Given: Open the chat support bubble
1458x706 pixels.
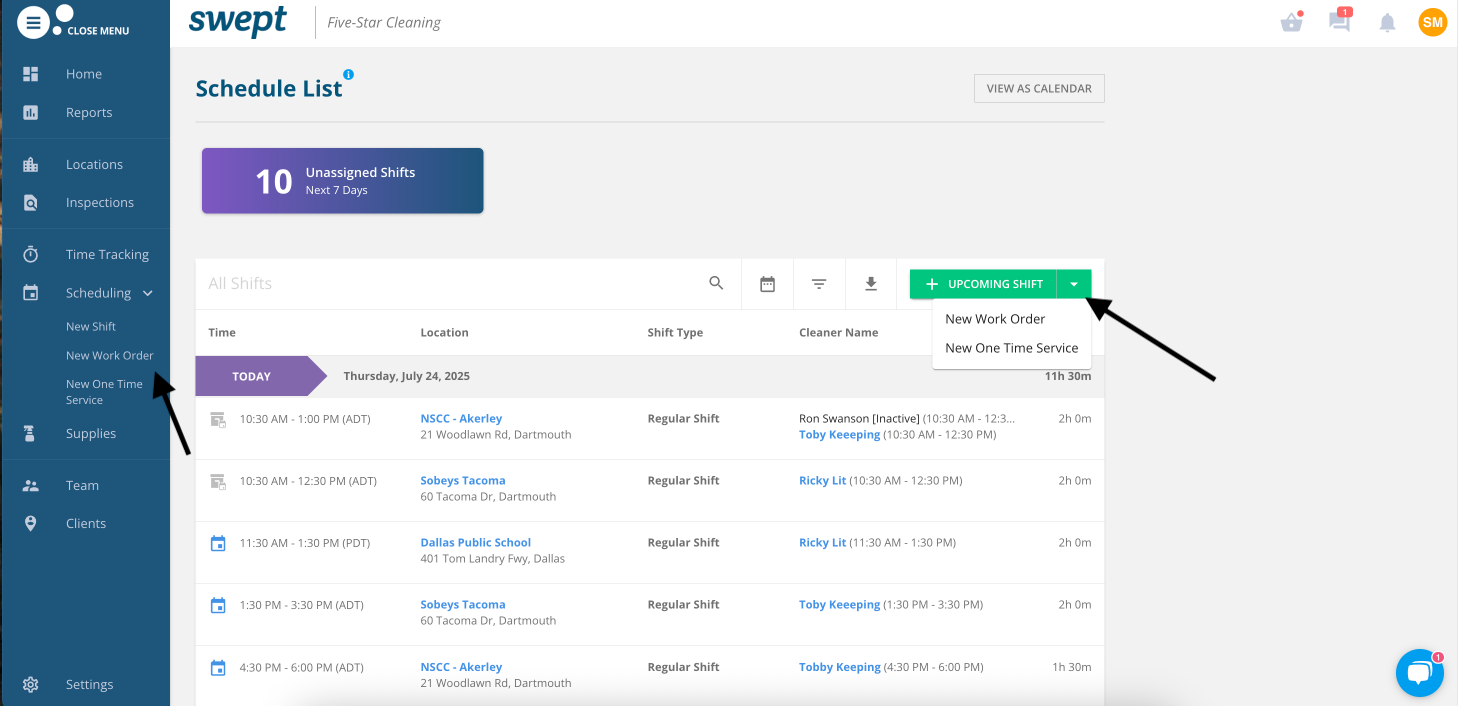Looking at the screenshot, I should [x=1419, y=672].
